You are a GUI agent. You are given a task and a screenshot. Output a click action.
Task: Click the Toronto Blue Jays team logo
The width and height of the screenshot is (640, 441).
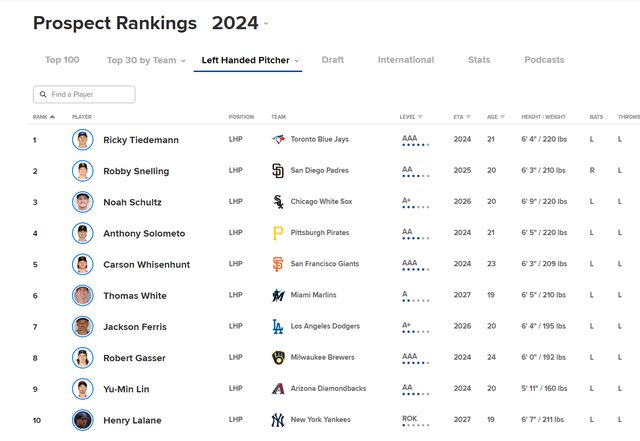pos(278,140)
